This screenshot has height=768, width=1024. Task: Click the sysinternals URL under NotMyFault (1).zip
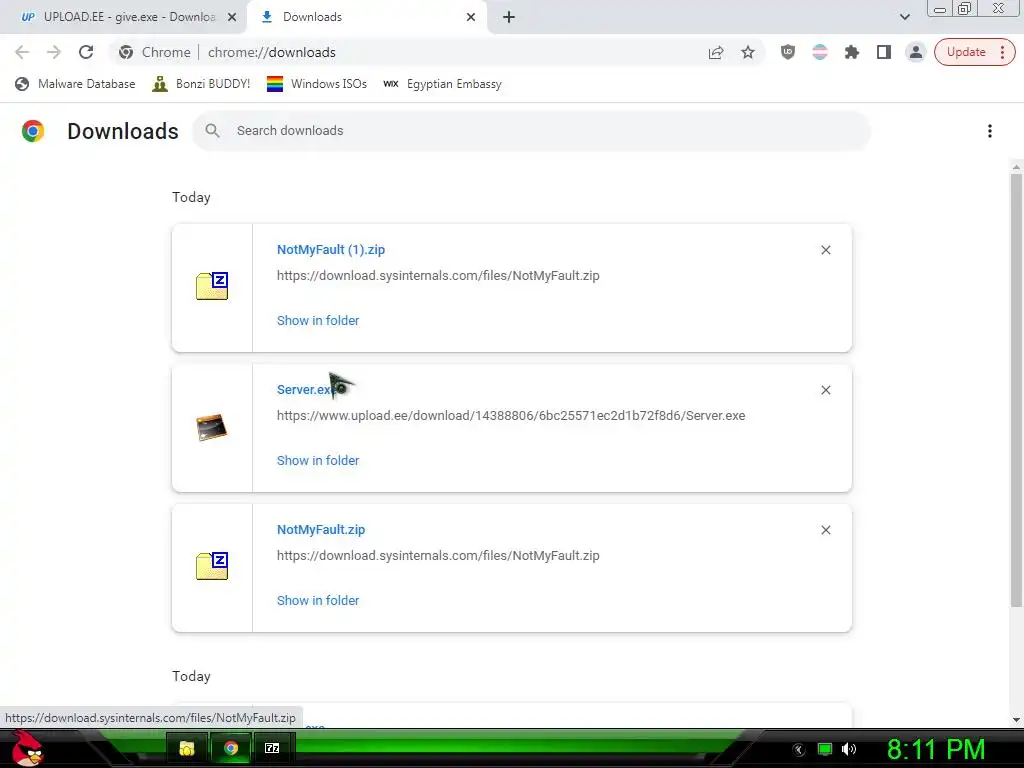[438, 276]
